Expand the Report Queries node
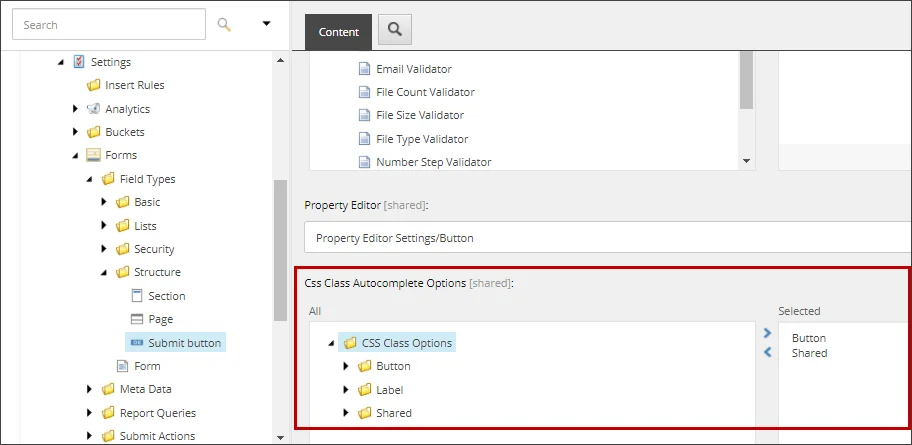The image size is (912, 445). [90, 412]
